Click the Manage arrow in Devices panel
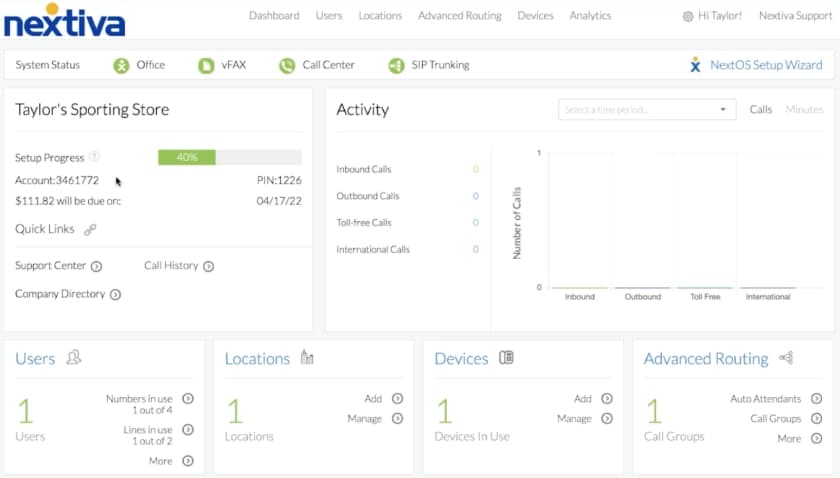Image resolution: width=840 pixels, height=478 pixels. 607,419
